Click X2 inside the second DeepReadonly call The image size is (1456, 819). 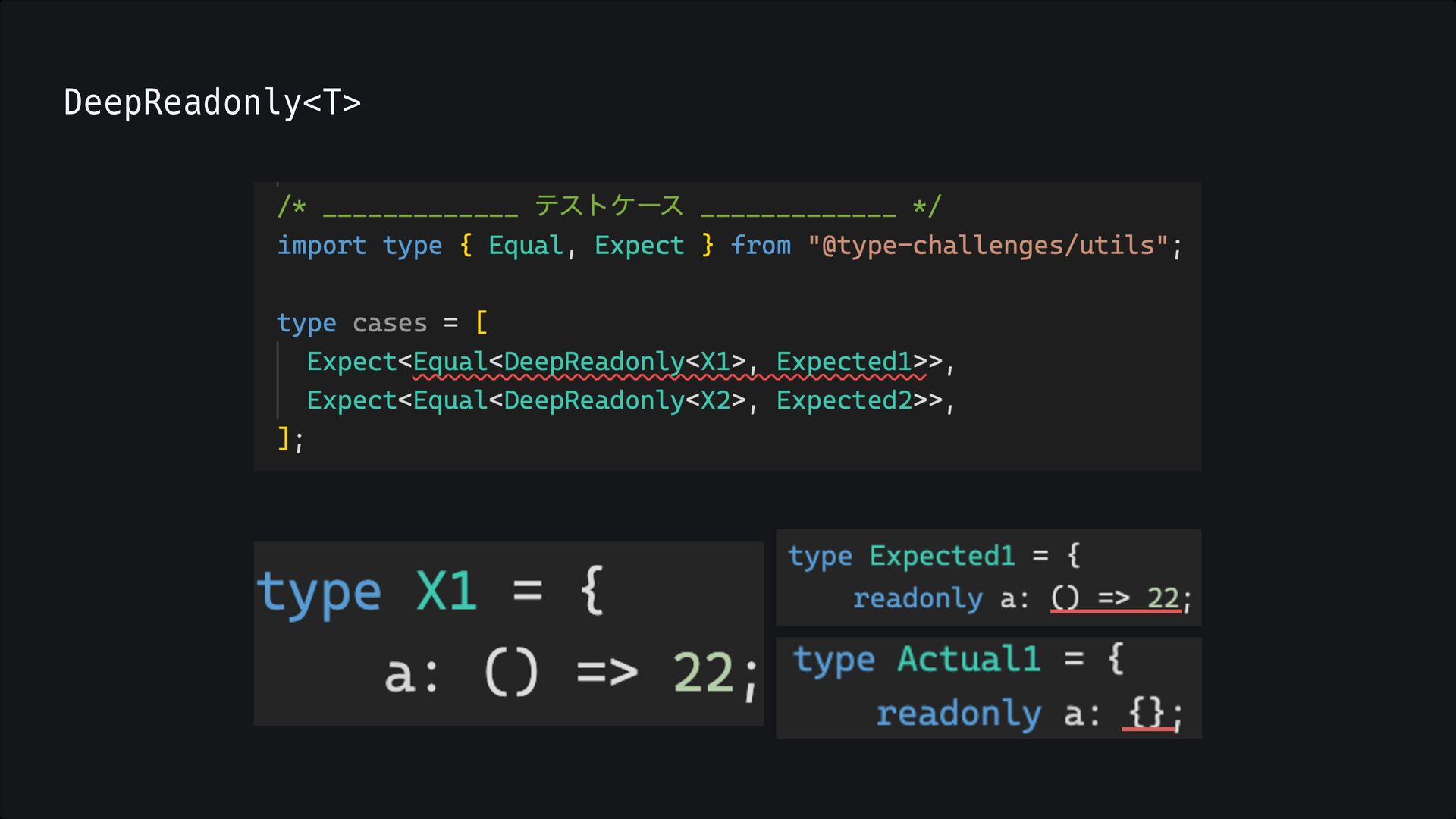point(714,400)
